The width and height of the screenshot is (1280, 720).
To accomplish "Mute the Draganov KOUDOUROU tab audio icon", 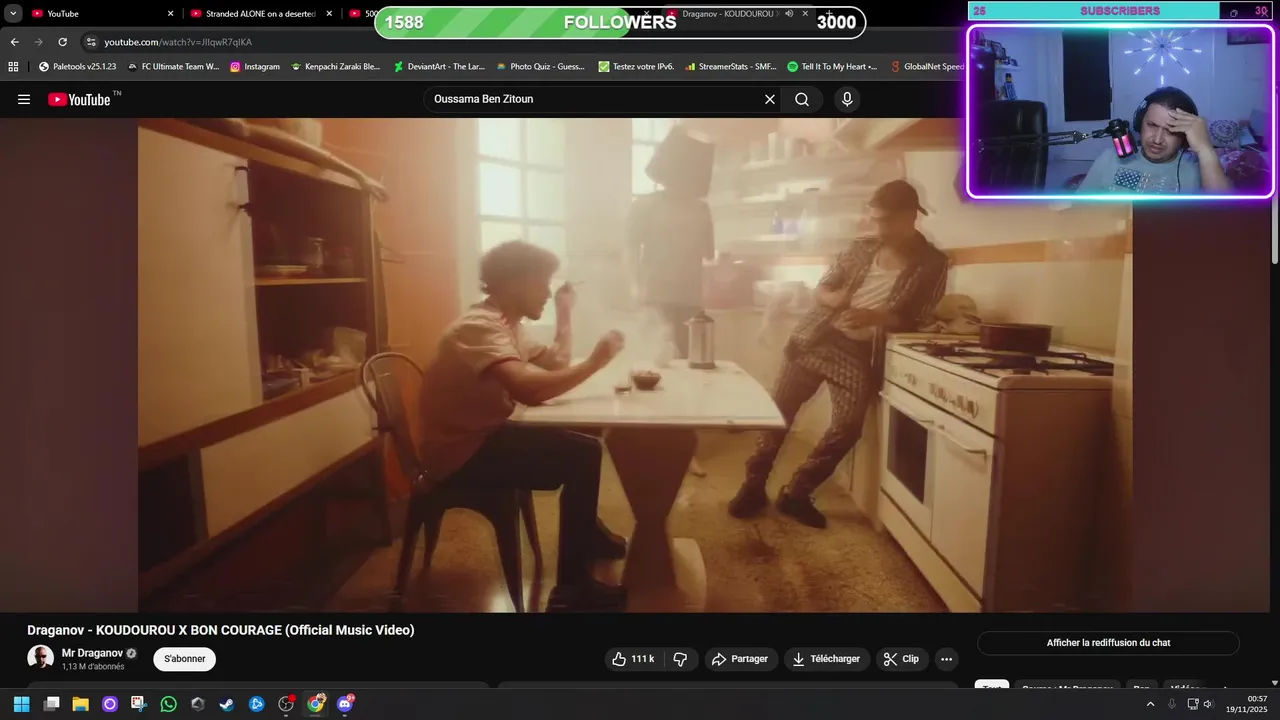I will point(789,14).
